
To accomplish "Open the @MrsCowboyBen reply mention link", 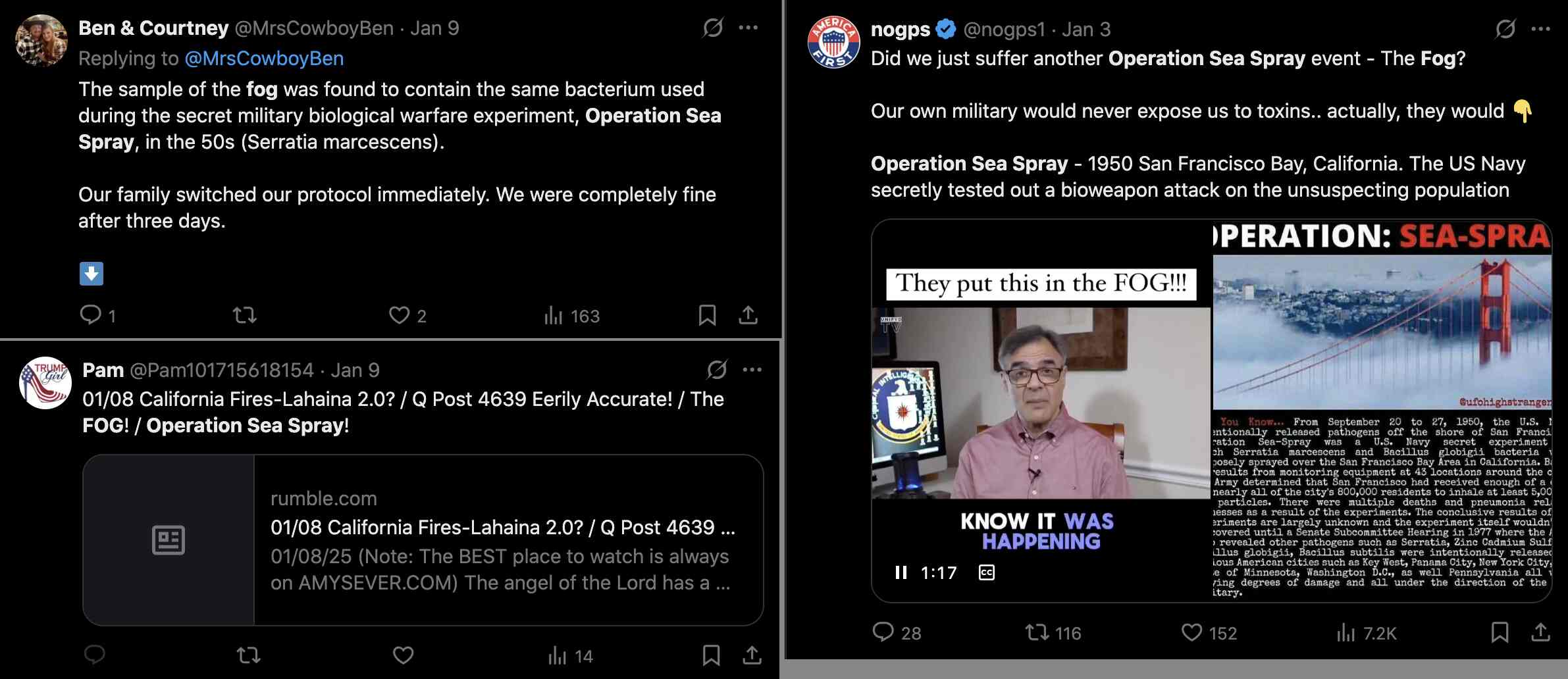I will pos(264,59).
